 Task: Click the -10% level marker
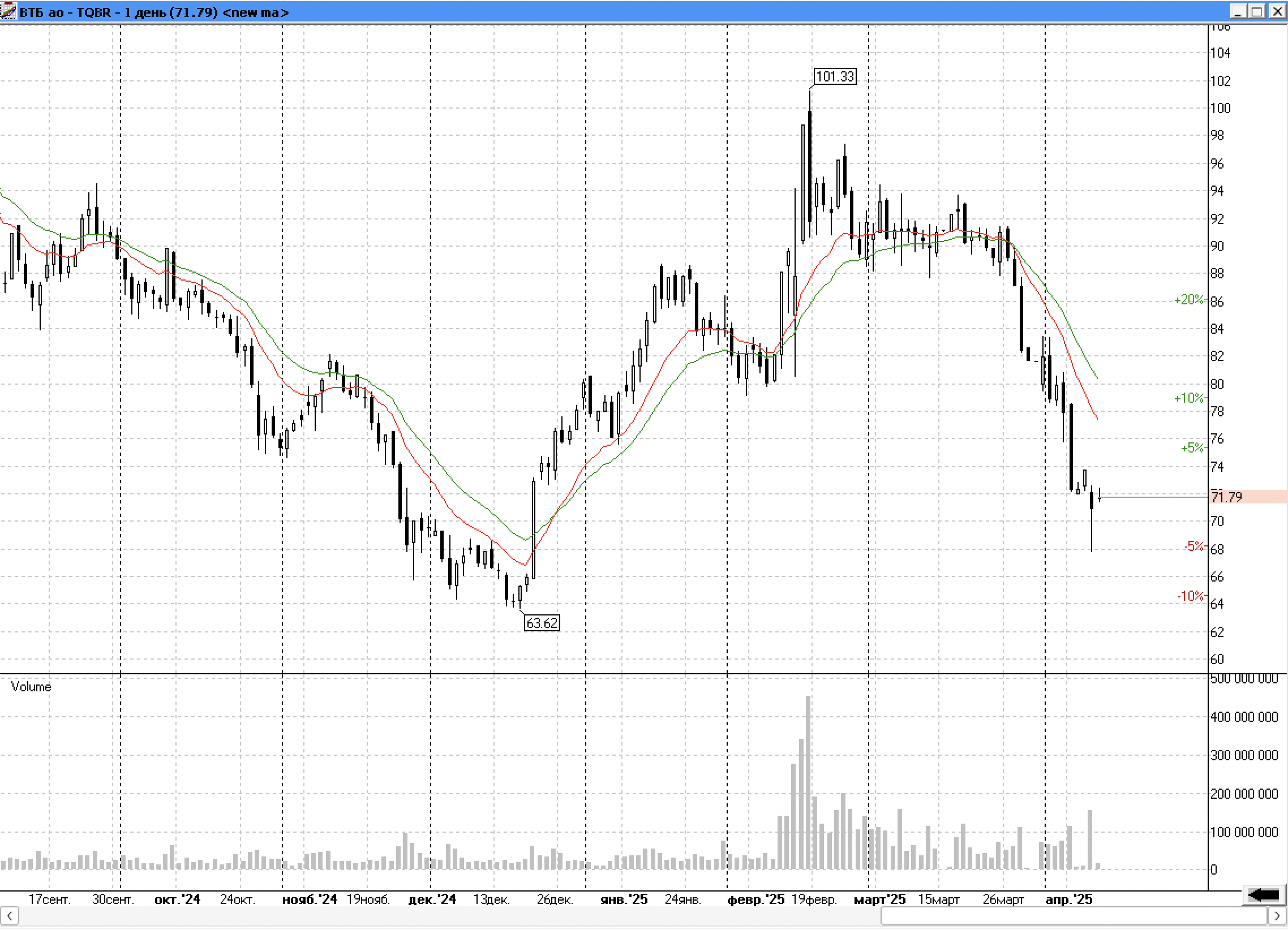[1190, 596]
